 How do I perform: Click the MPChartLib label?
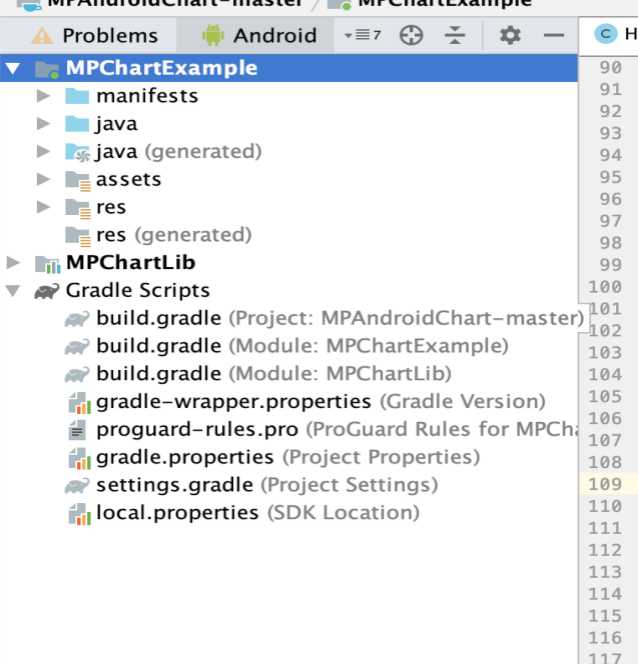131,263
